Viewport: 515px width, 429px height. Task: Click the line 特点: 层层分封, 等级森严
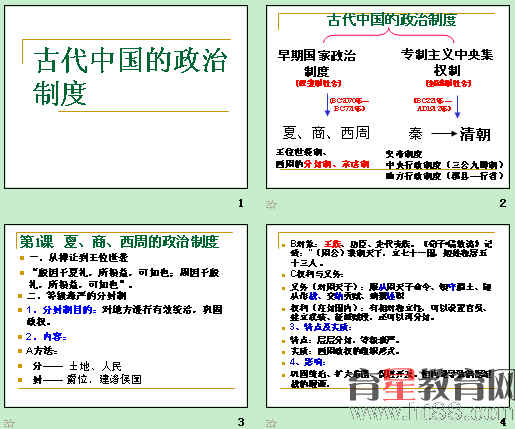click(345, 341)
